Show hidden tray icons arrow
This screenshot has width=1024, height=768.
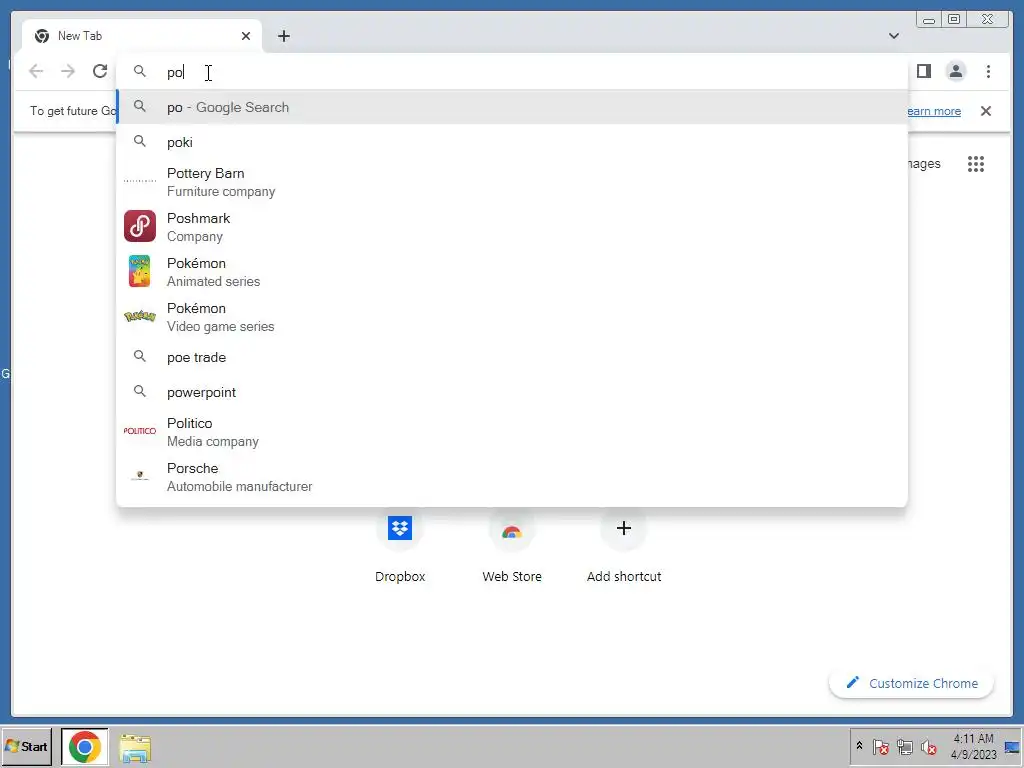(x=859, y=746)
